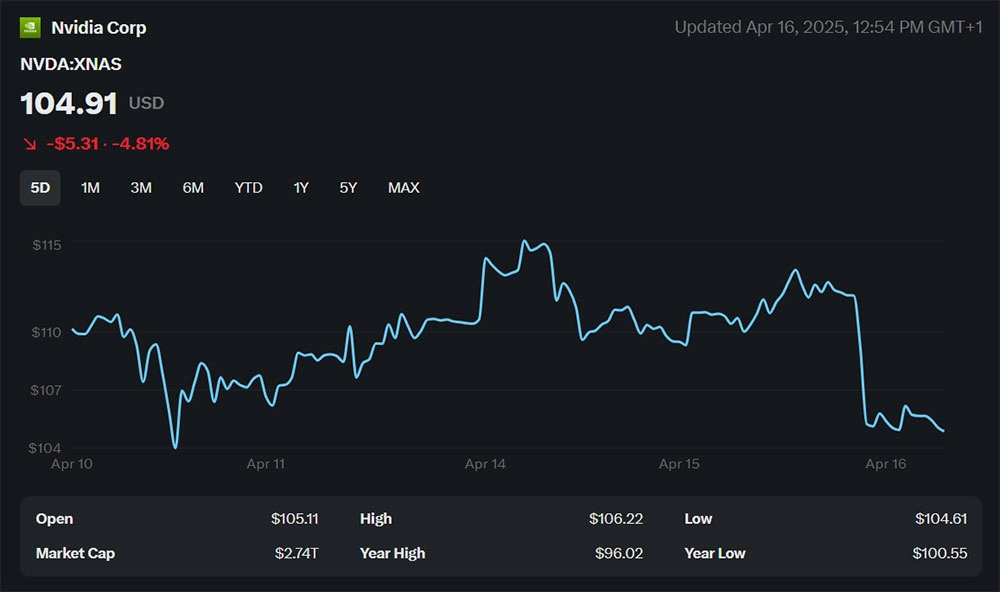1000x592 pixels.
Task: Click the Nvidia Corp company name
Action: pos(99,28)
